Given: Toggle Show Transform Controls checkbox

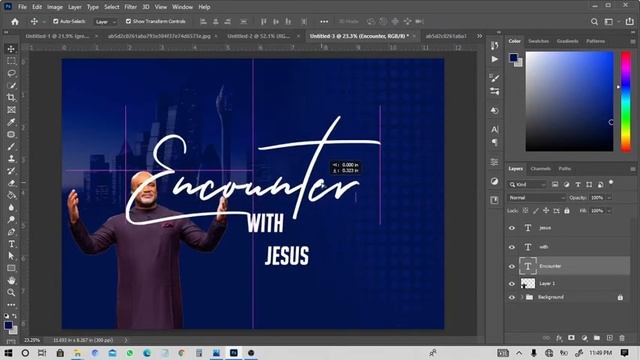Looking at the screenshot, I should pyautogui.click(x=128, y=21).
